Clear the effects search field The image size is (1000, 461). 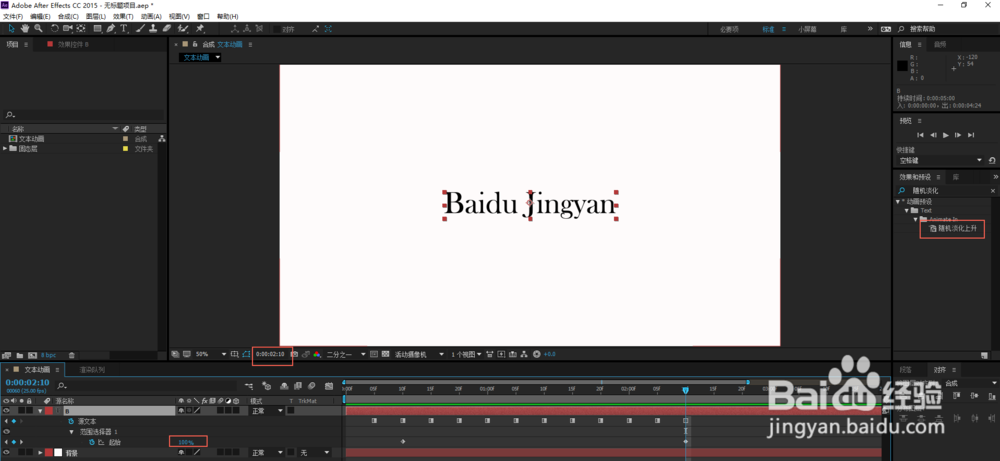[992, 191]
